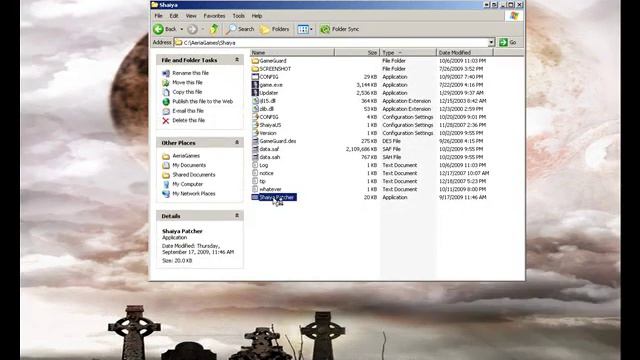Open Search from the toolbar
Screen dimensions: 640x360
(x=240, y=29)
